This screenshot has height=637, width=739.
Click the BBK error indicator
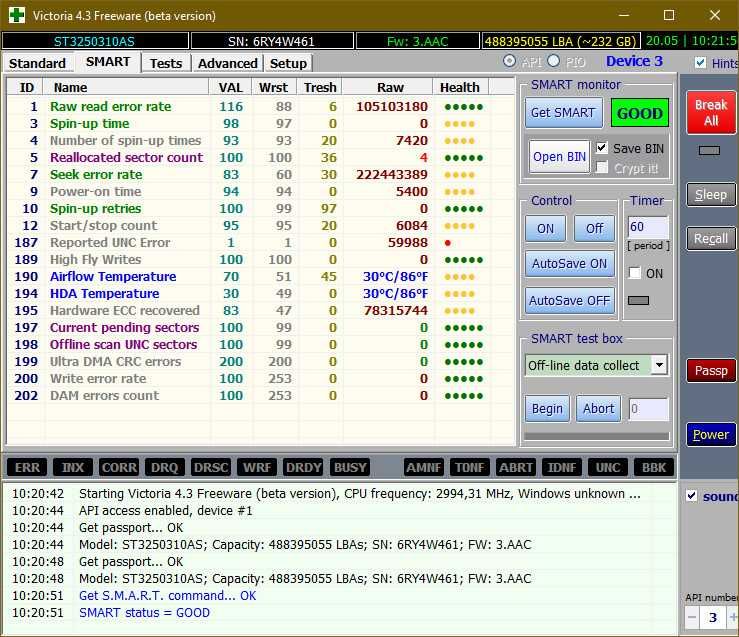click(654, 467)
